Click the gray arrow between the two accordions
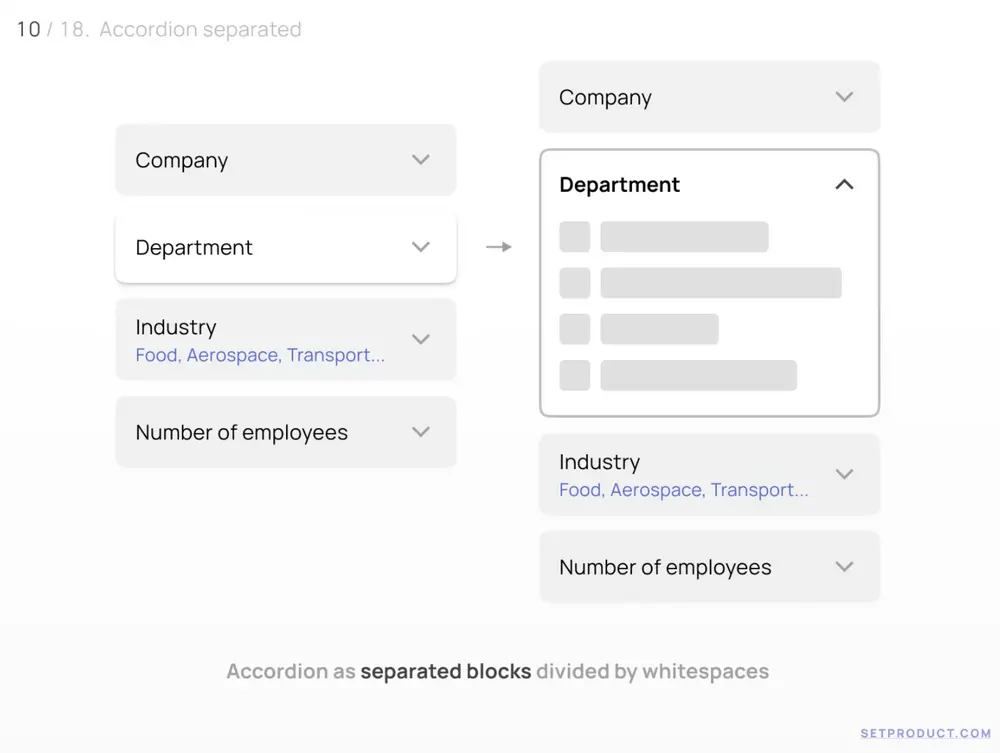Screen dimensions: 1000x753 498,247
